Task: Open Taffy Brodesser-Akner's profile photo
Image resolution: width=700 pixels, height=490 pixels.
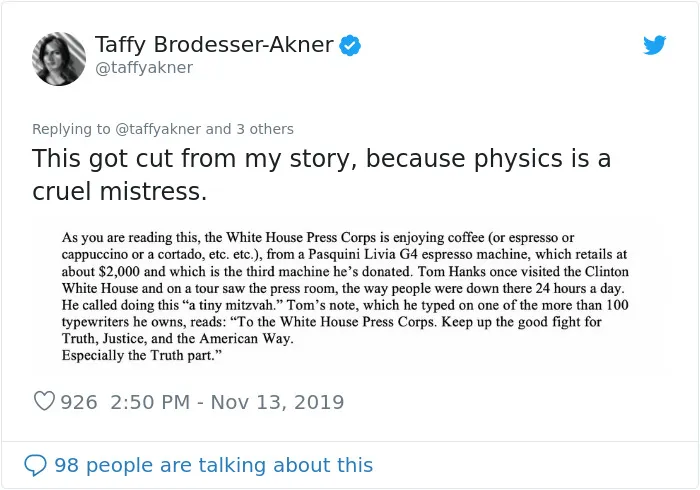Action: pos(59,59)
